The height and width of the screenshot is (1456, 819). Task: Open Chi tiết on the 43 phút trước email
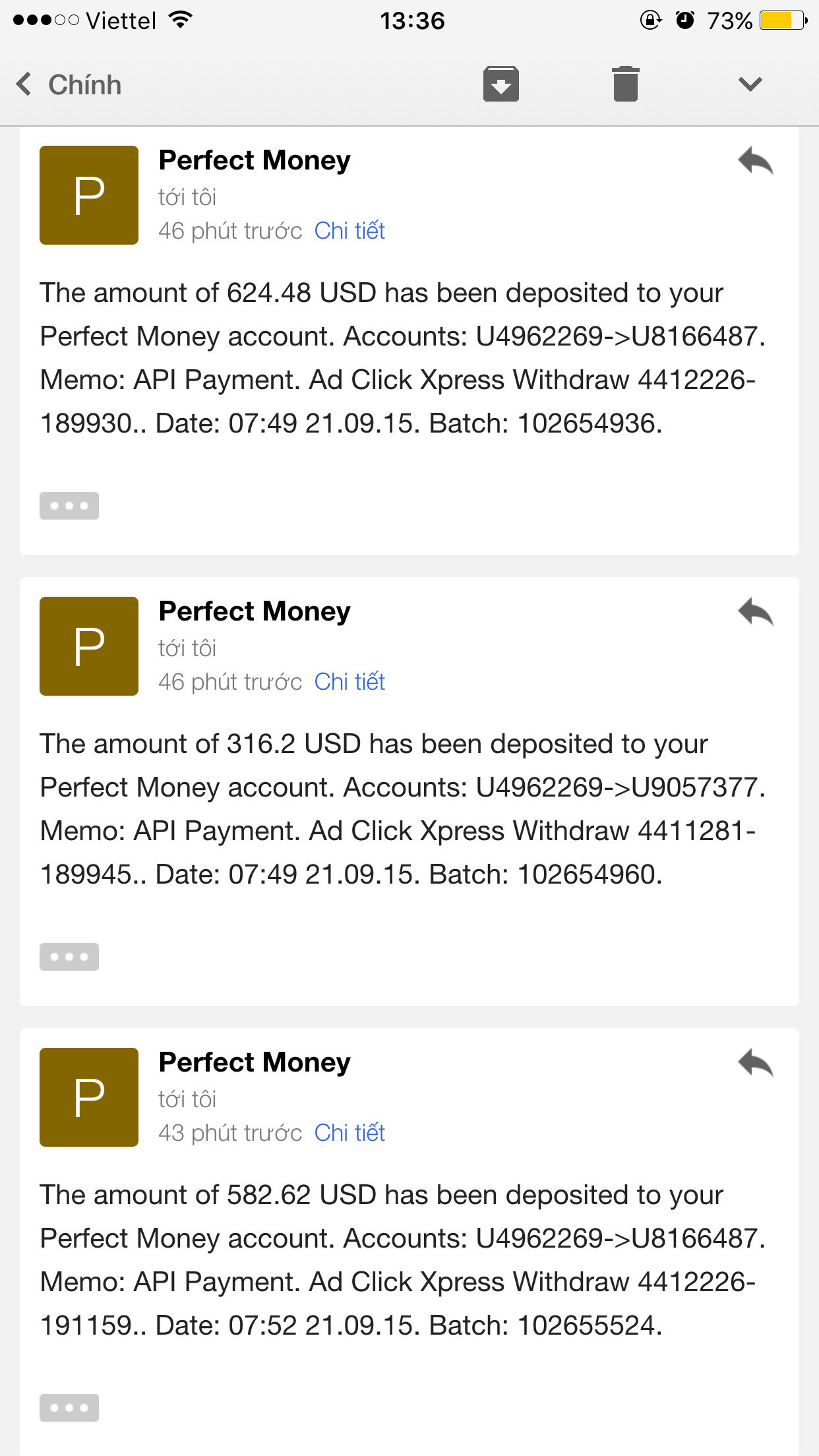click(349, 1133)
